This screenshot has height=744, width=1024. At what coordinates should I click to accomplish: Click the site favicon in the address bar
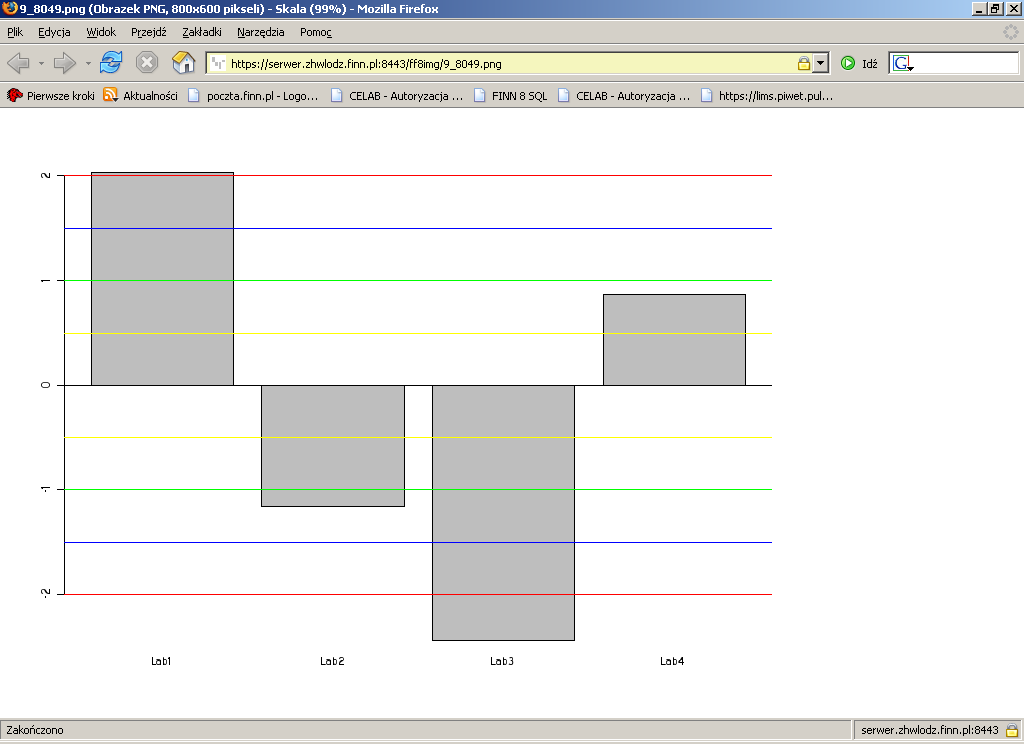(x=219, y=63)
